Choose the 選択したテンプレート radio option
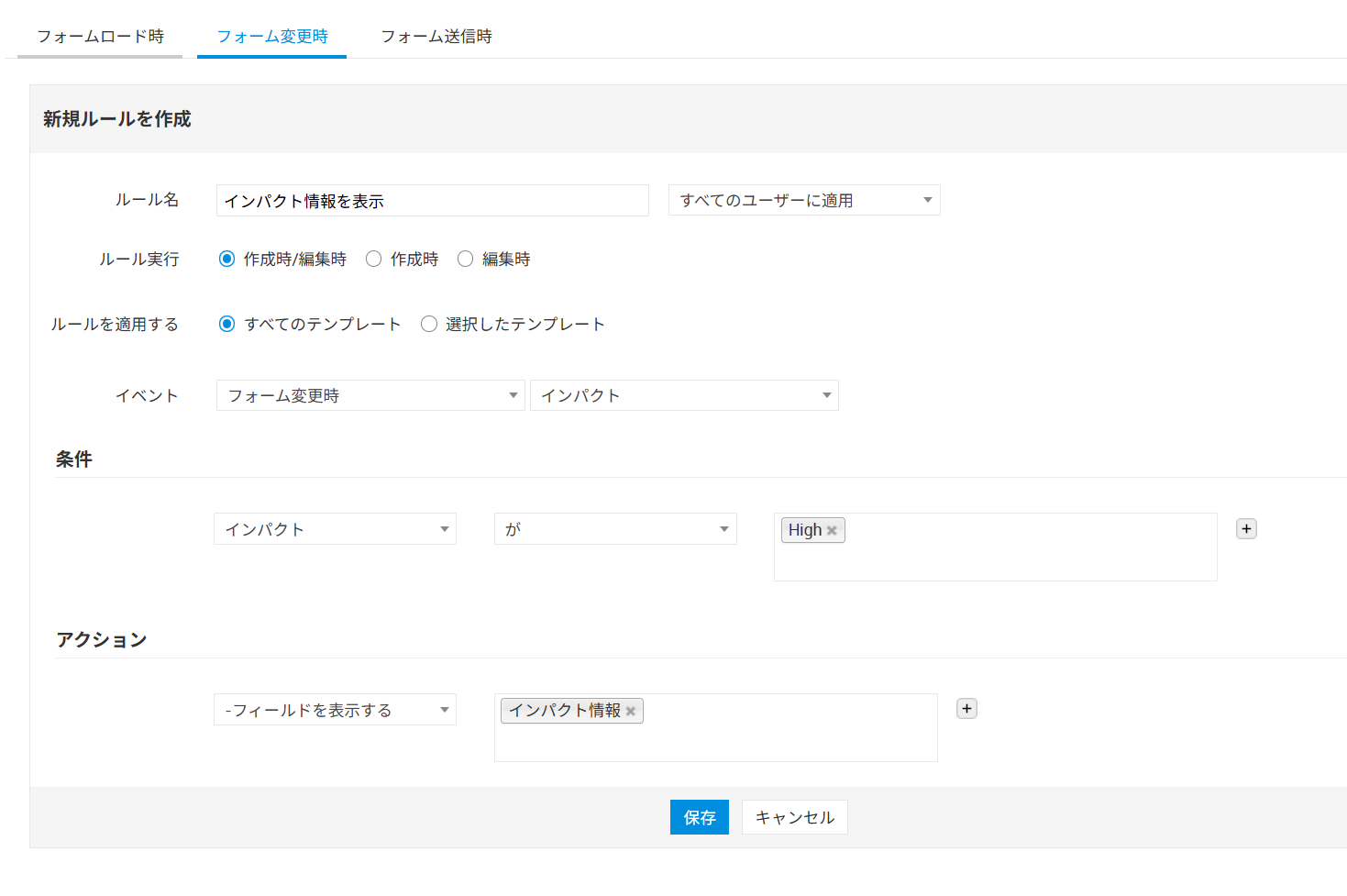Image resolution: width=1347 pixels, height=896 pixels. tap(429, 325)
